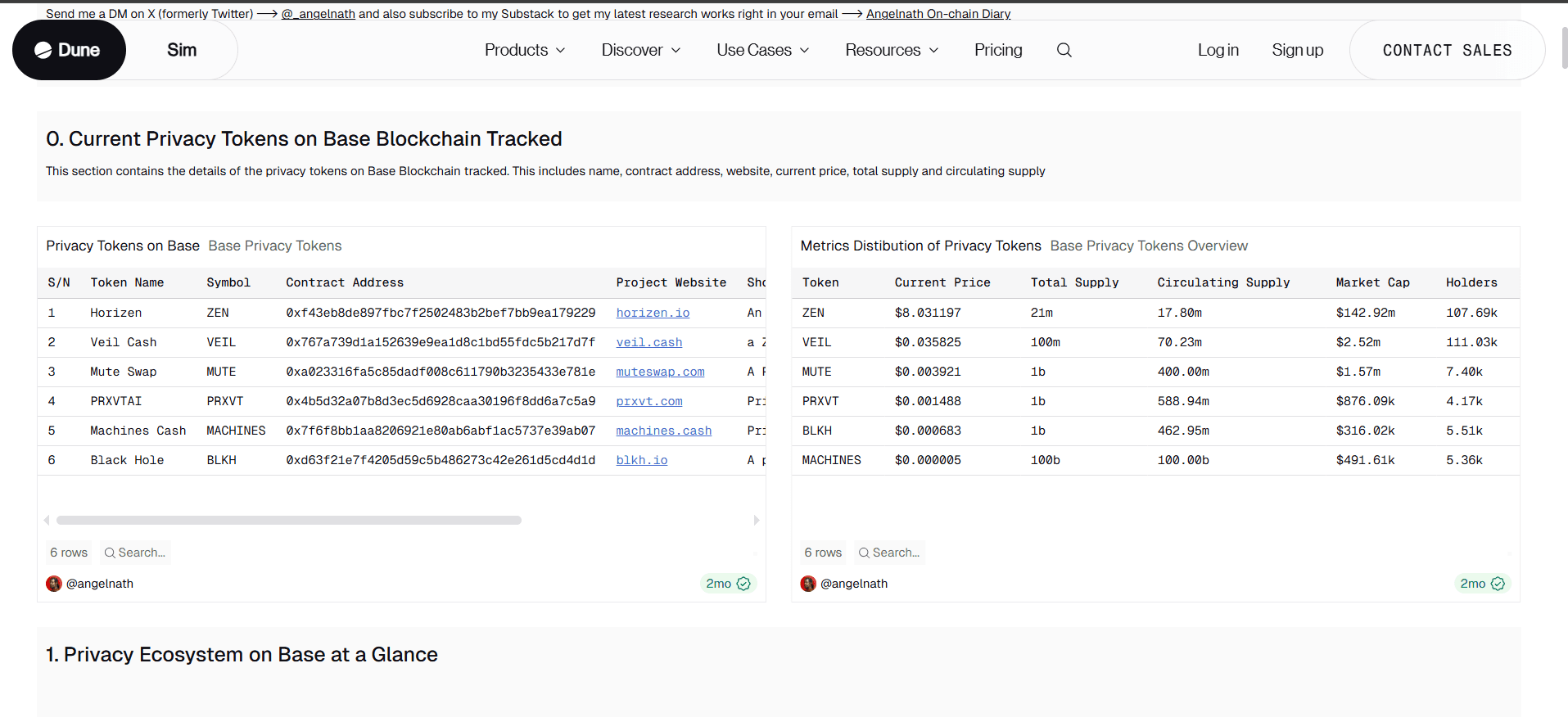Sort by Holders column header
This screenshot has height=722, width=1568.
(1471, 282)
